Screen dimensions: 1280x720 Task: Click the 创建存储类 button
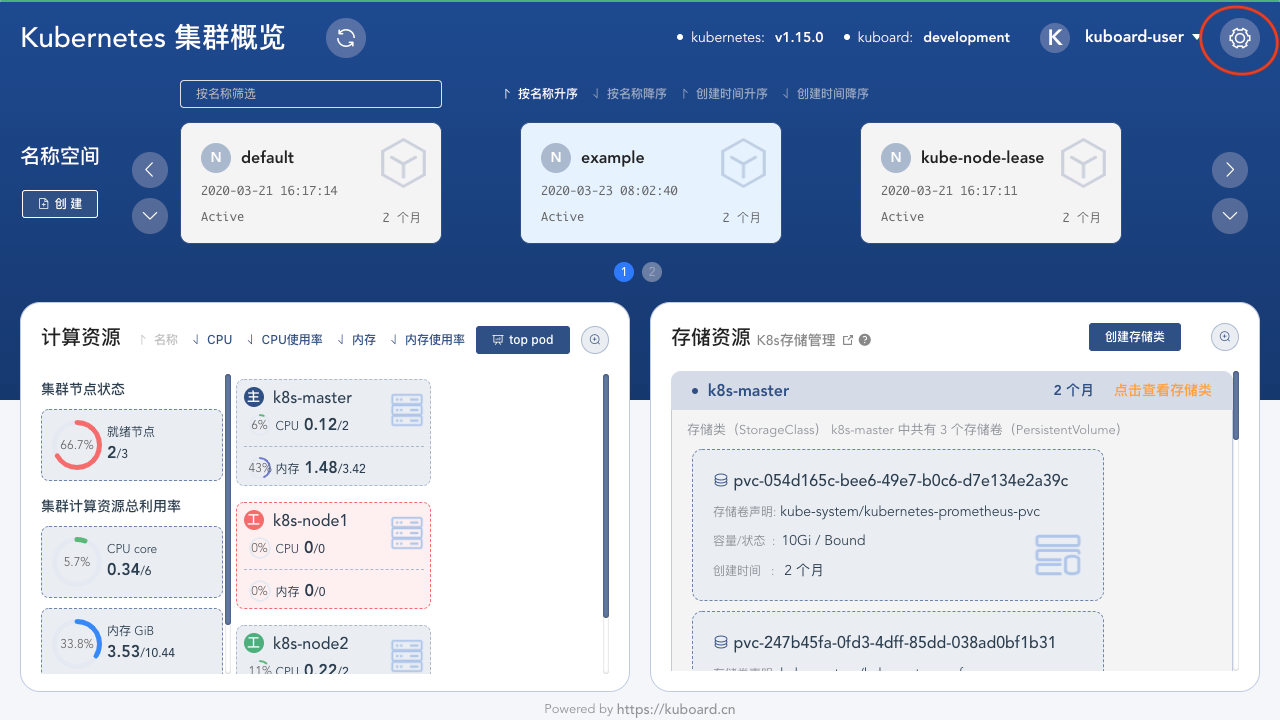[1135, 337]
